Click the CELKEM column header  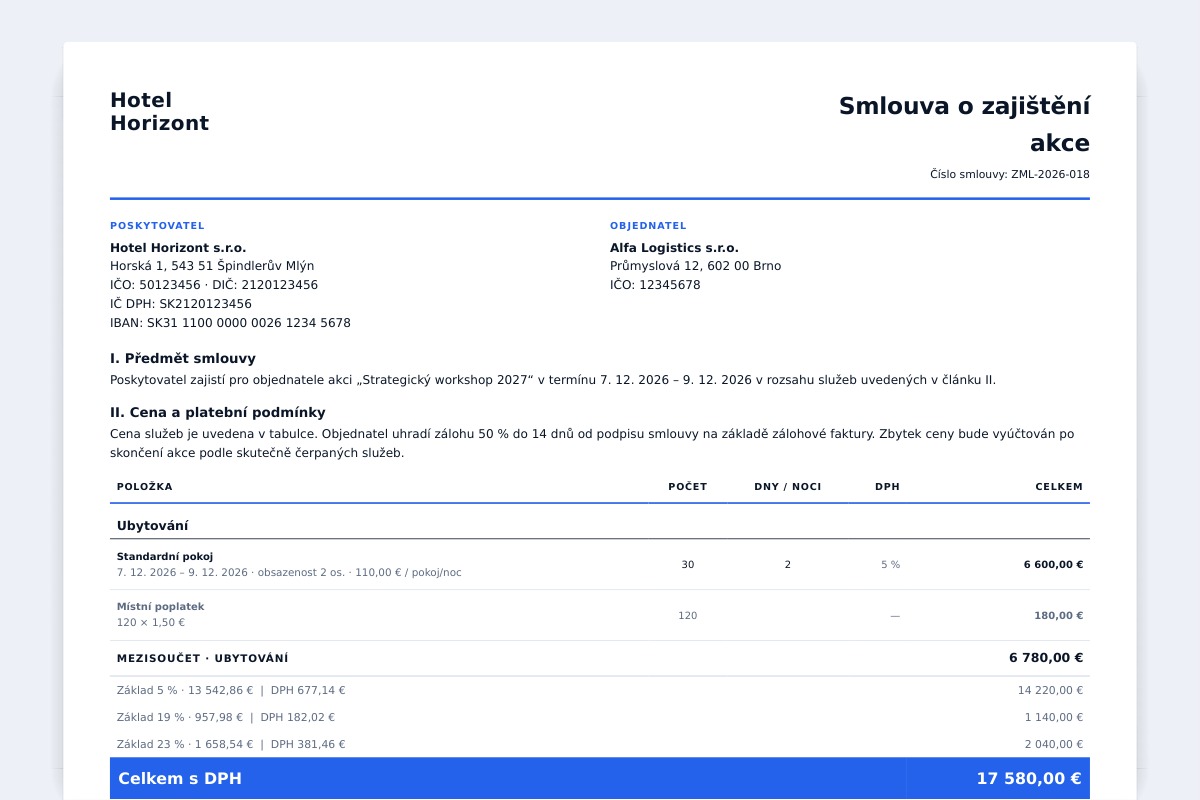[x=1059, y=487]
